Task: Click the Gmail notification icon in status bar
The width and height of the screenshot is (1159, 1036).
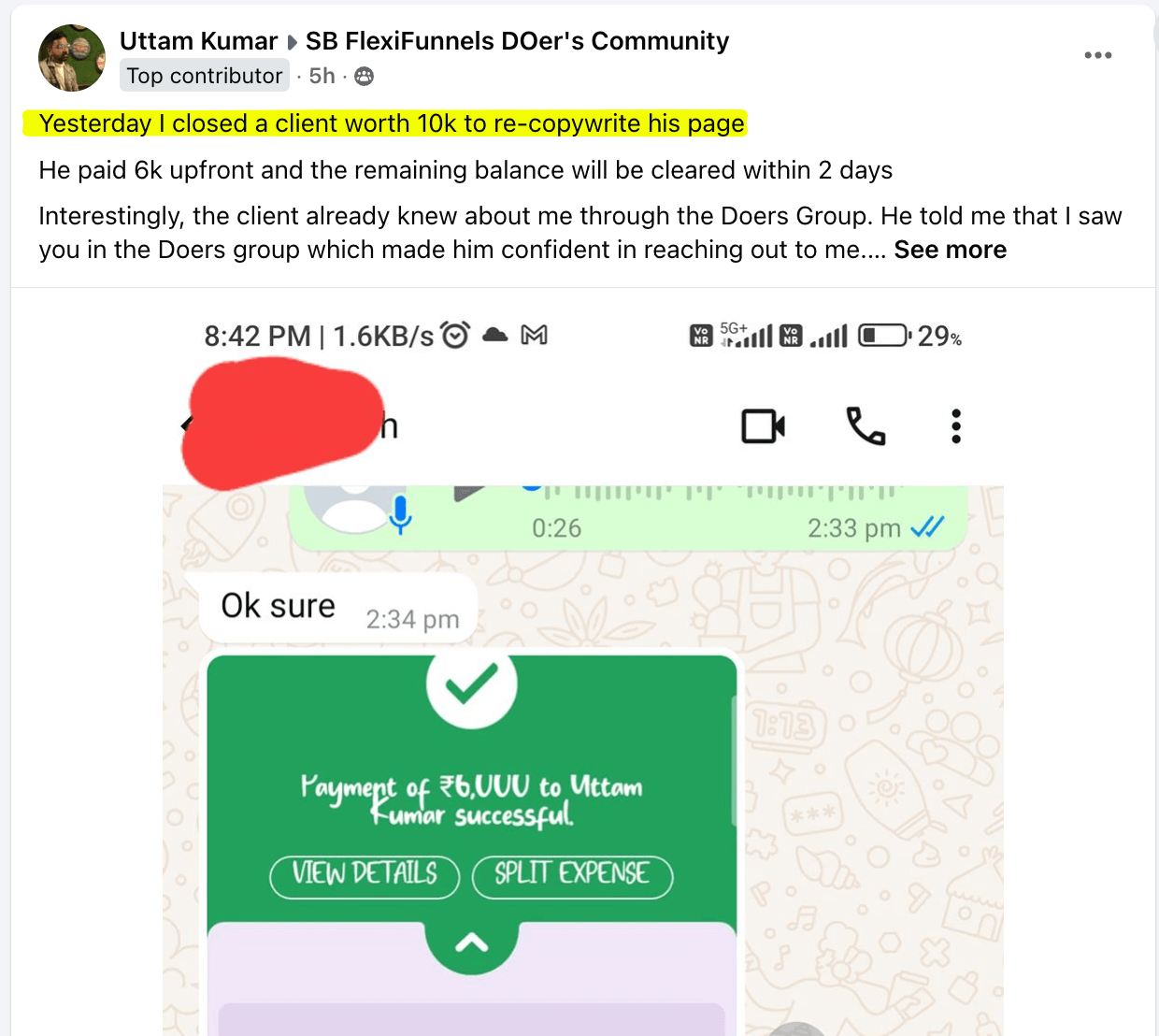Action: coord(534,335)
